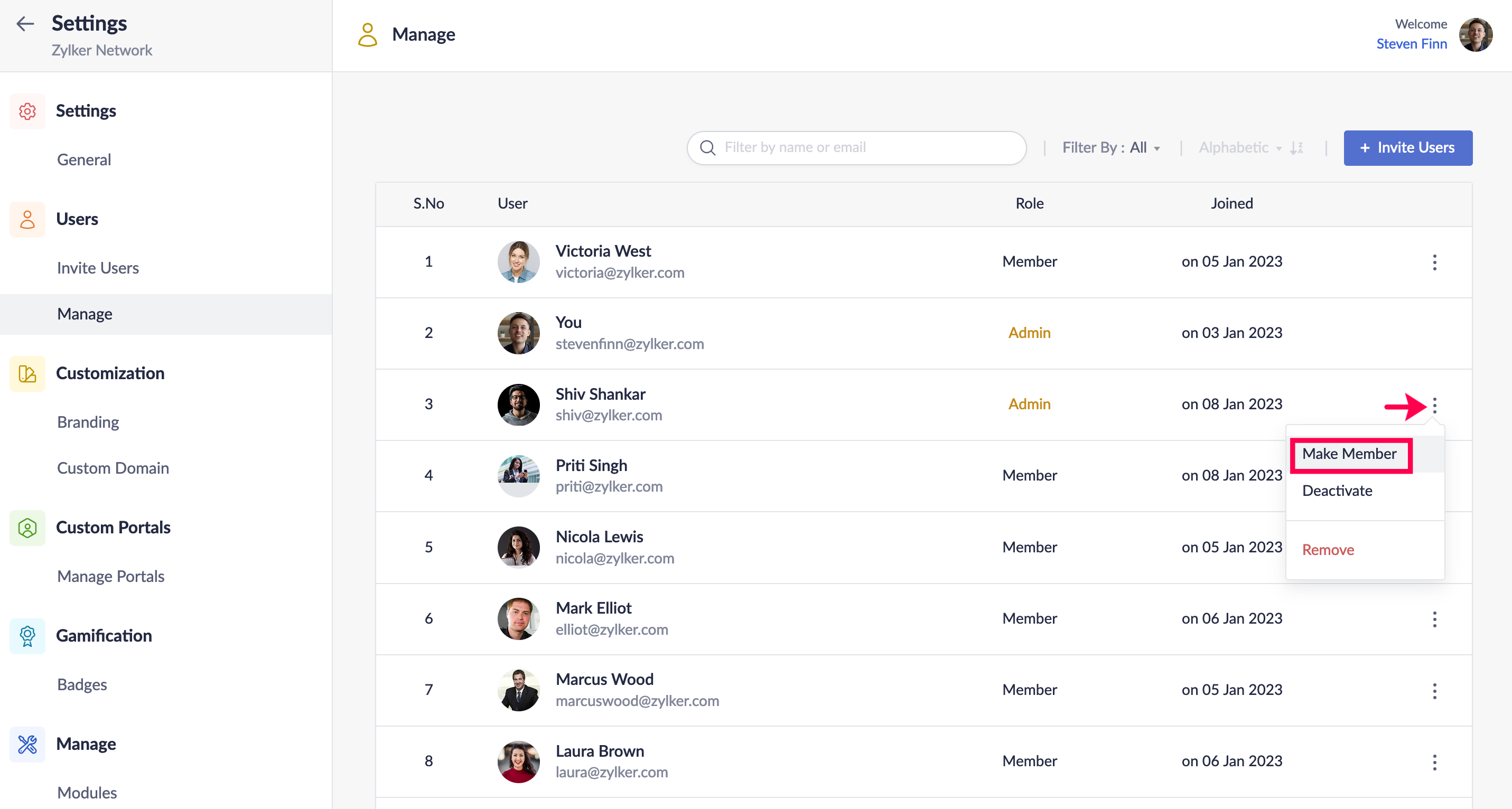Select Remove in the user context menu
Screen dimensions: 1512x809
(x=1328, y=550)
